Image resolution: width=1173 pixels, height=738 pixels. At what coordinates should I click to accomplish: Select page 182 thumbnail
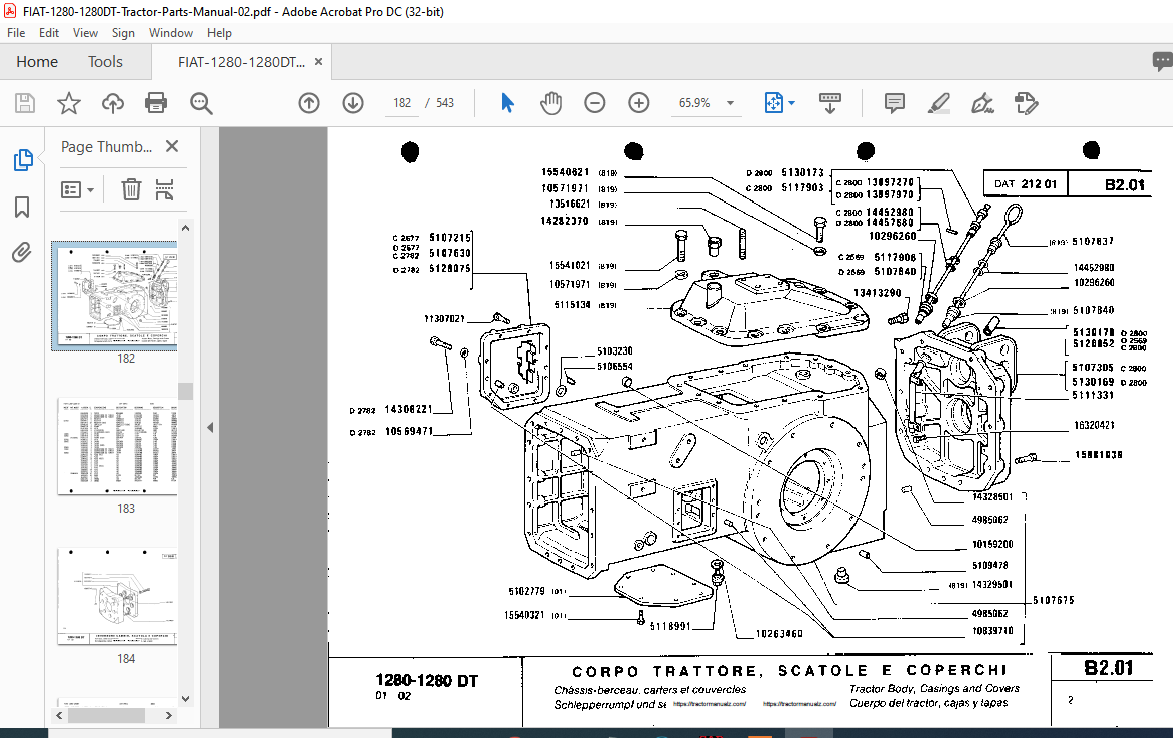pos(115,296)
